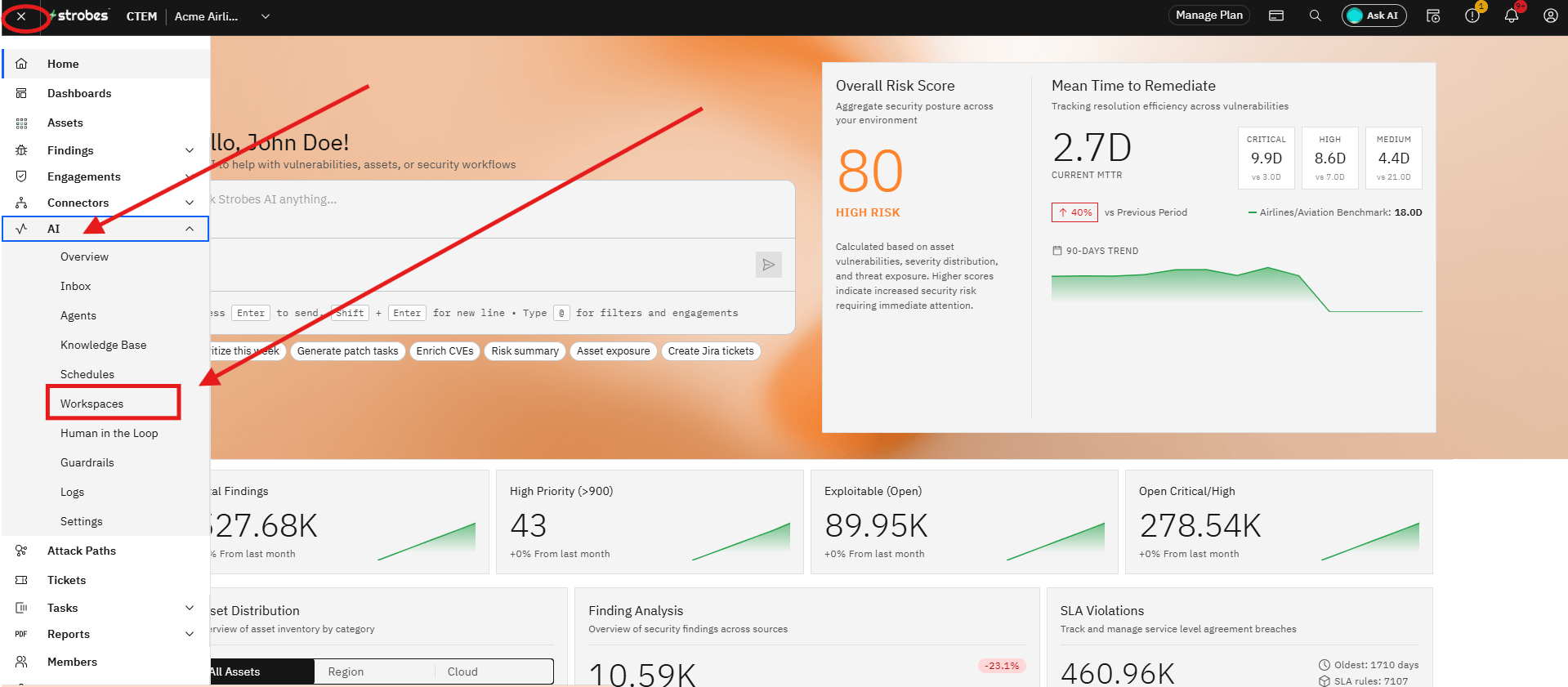
Task: Open the notifications bell icon
Action: click(1511, 16)
